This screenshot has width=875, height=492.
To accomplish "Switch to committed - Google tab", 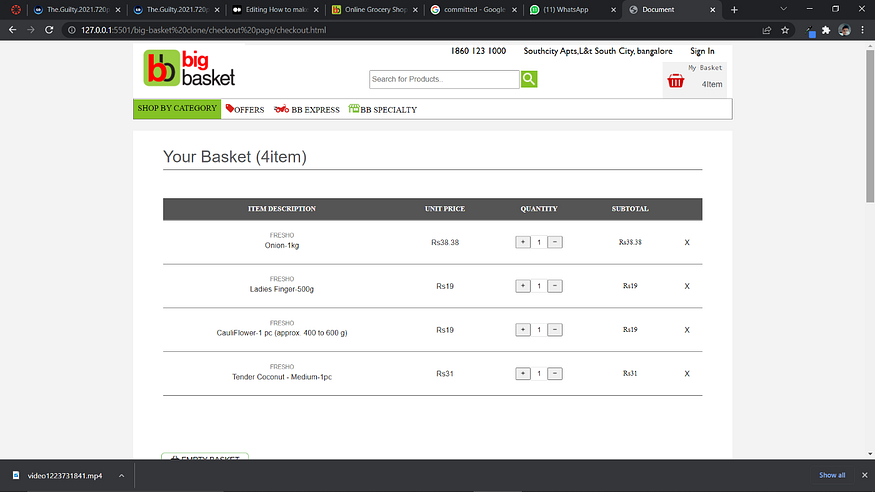I will (474, 9).
